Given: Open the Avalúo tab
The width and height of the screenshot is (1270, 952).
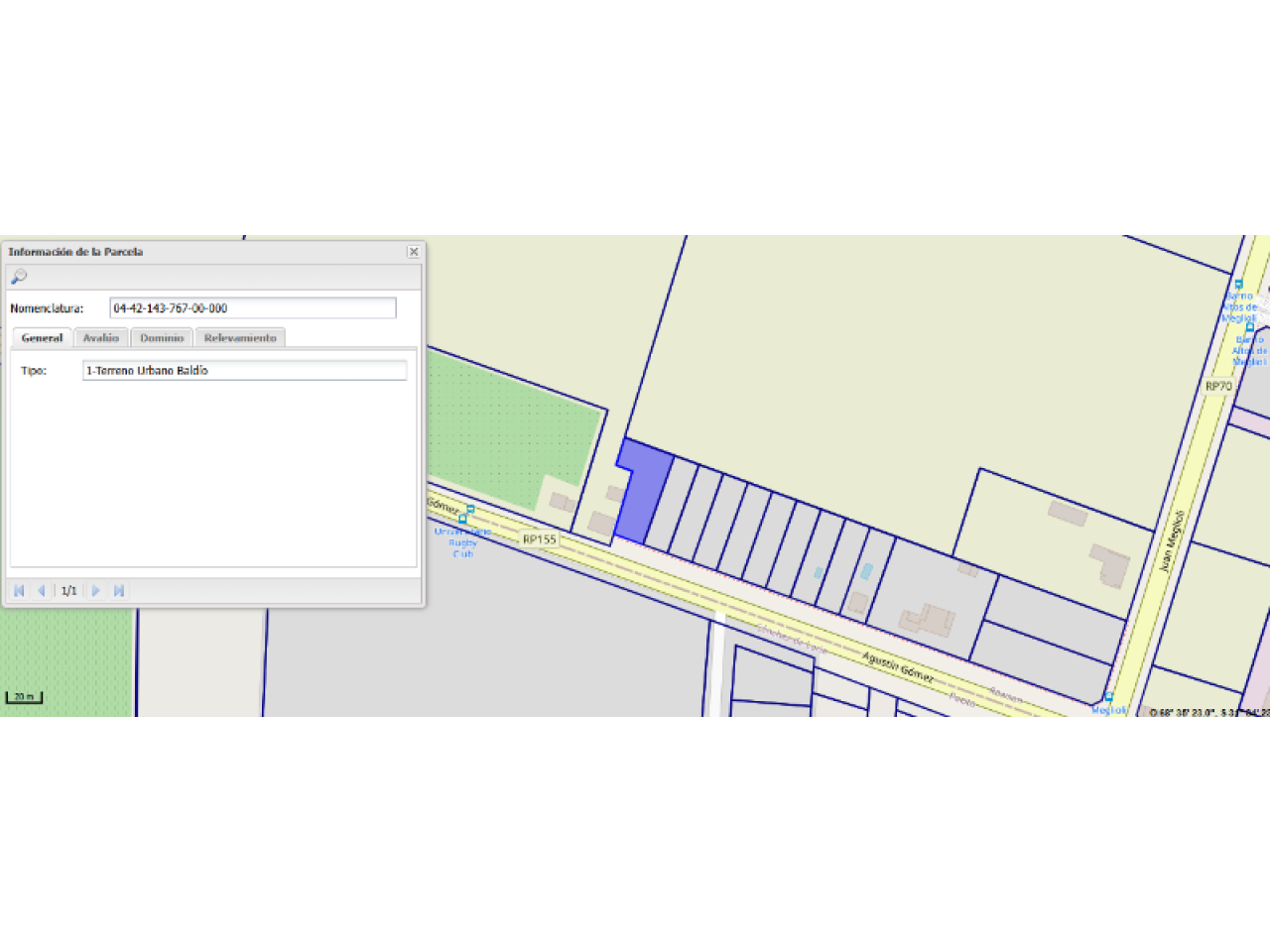Looking at the screenshot, I should tap(101, 338).
